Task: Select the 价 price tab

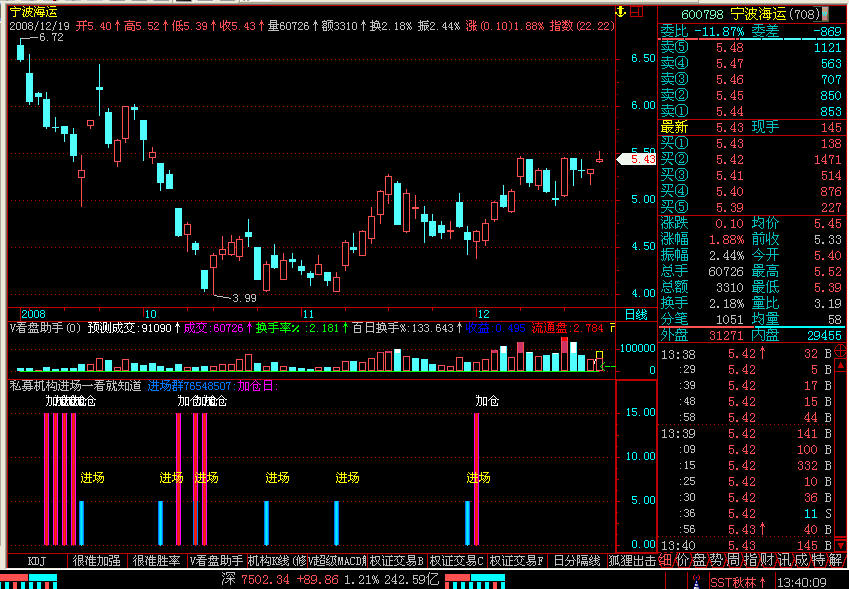Action: (x=683, y=560)
